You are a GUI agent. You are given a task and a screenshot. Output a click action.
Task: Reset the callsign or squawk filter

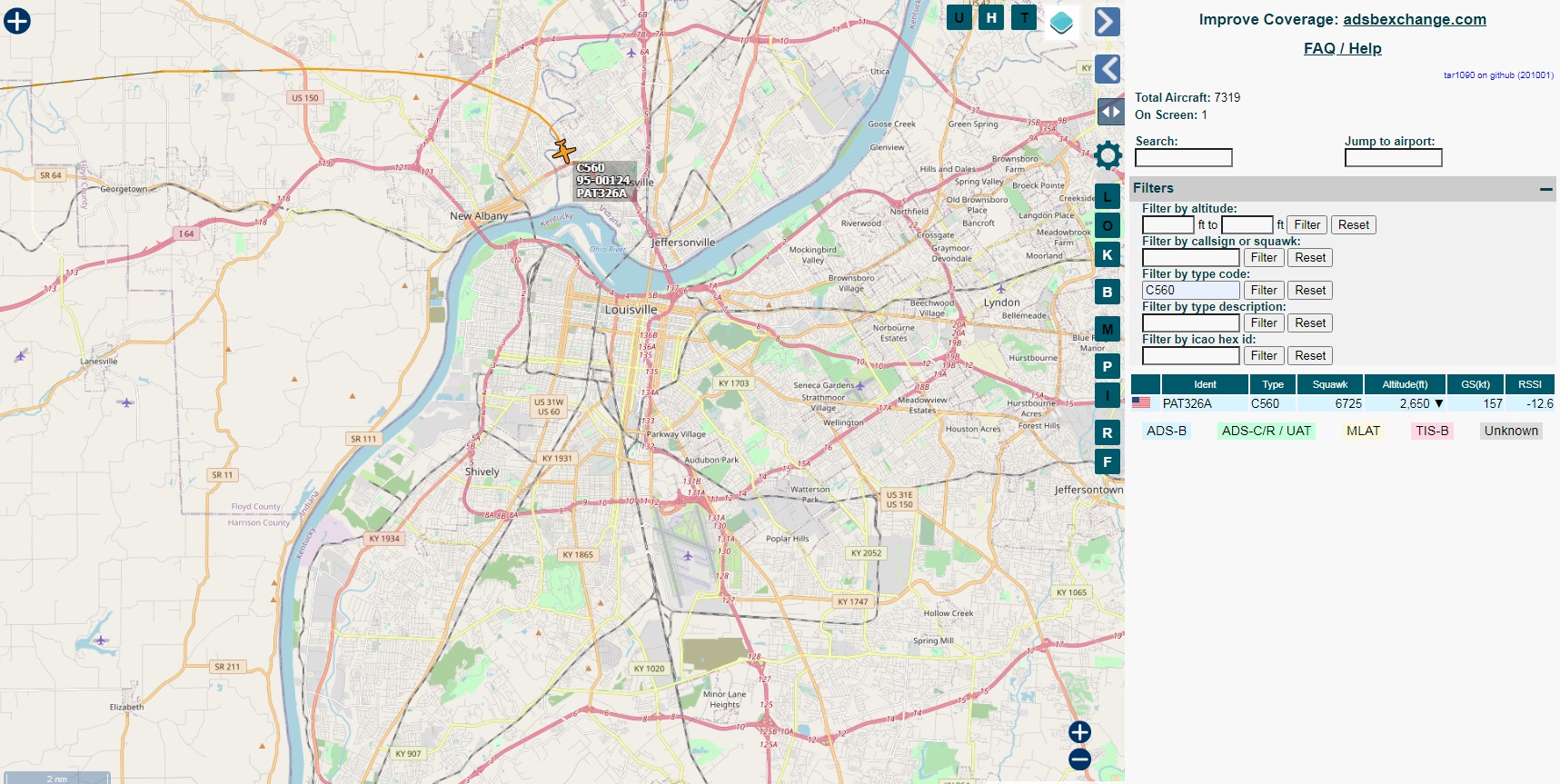pyautogui.click(x=1310, y=257)
